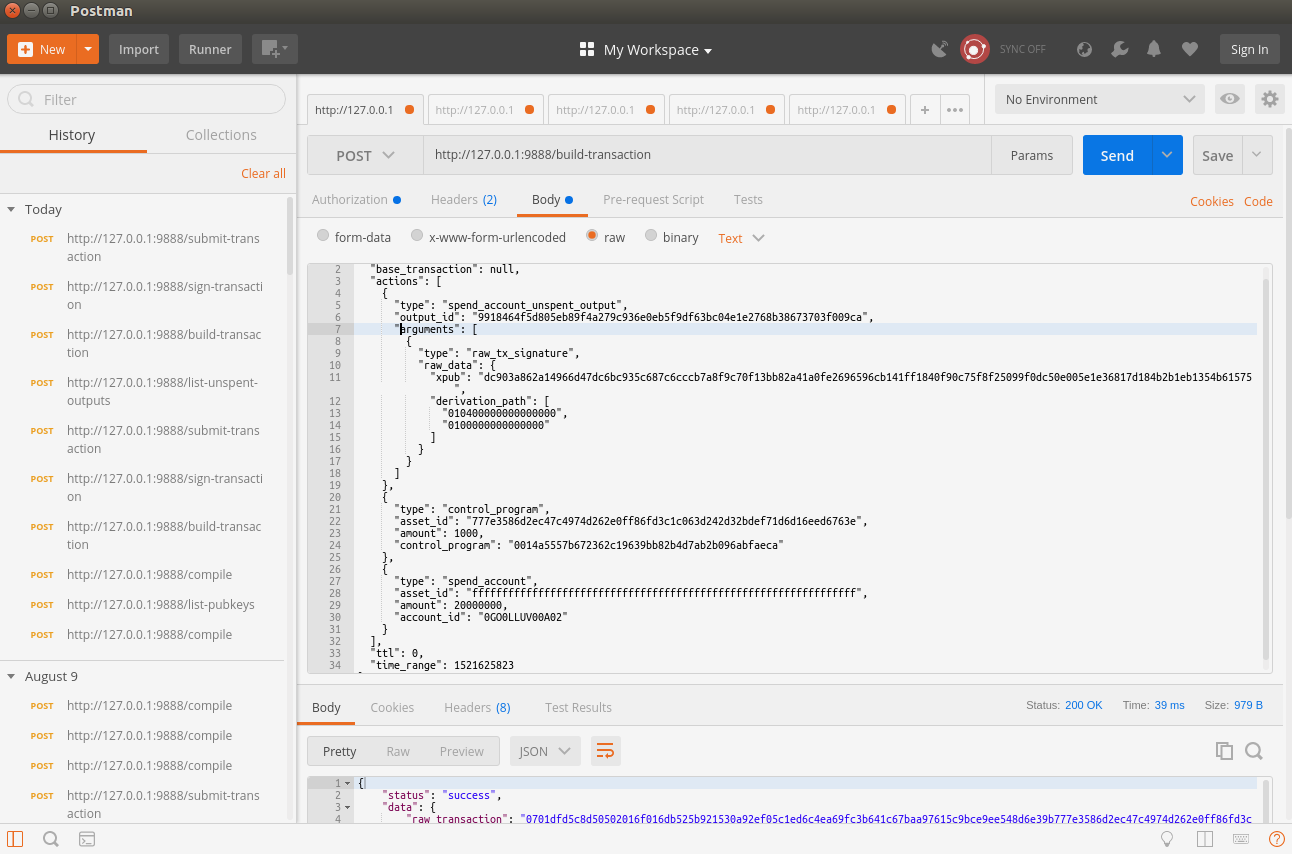Viewport: 1292px width, 854px height.
Task: Open keyboard shortcuts icon
Action: click(1241, 839)
